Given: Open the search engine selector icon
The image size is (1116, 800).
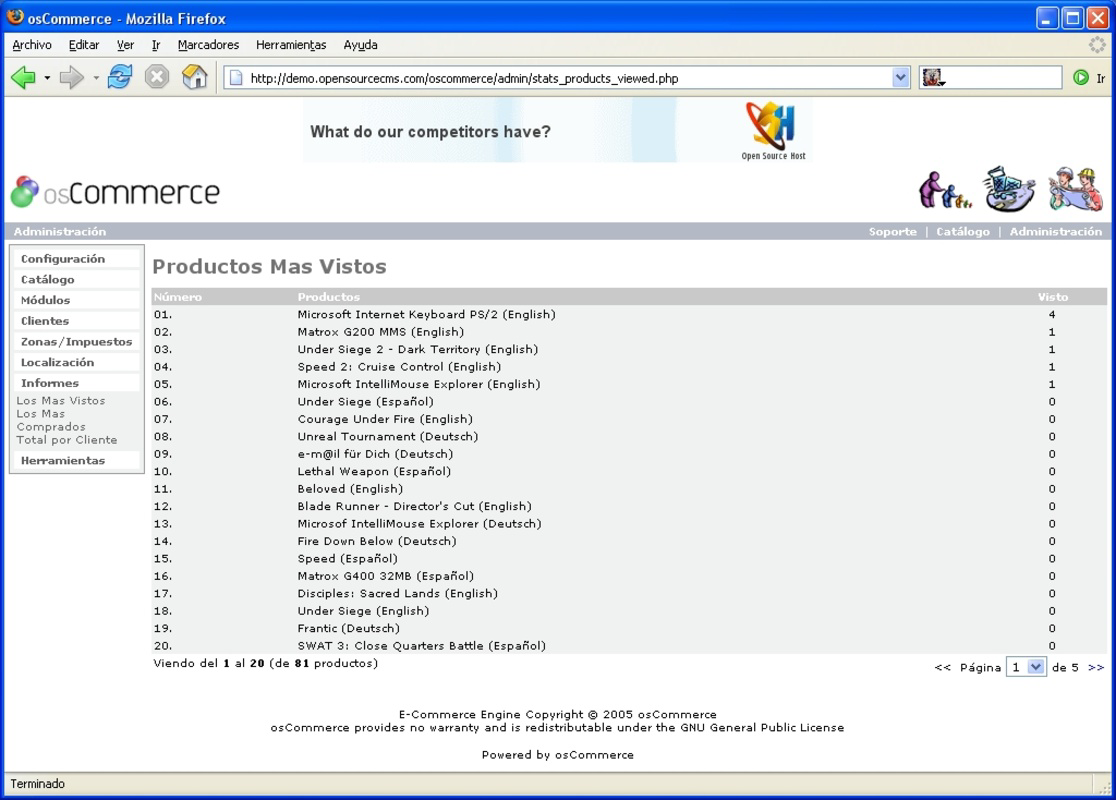Looking at the screenshot, I should pos(933,78).
